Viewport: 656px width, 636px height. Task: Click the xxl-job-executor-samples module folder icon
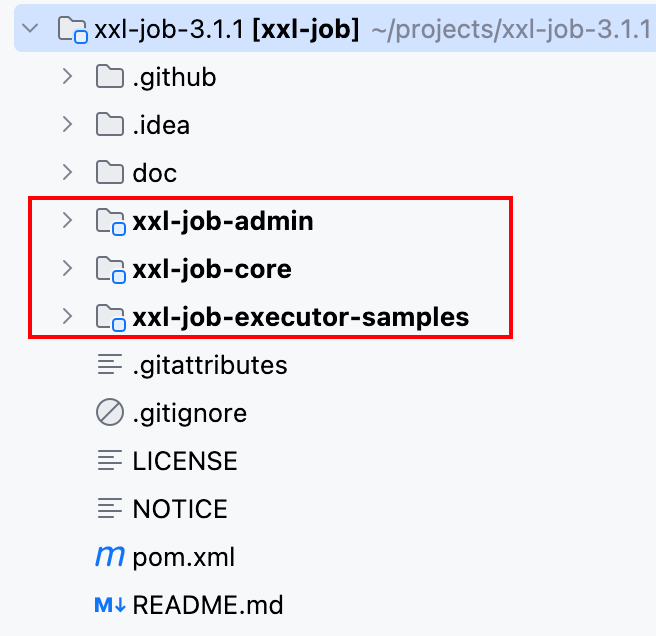[x=110, y=317]
